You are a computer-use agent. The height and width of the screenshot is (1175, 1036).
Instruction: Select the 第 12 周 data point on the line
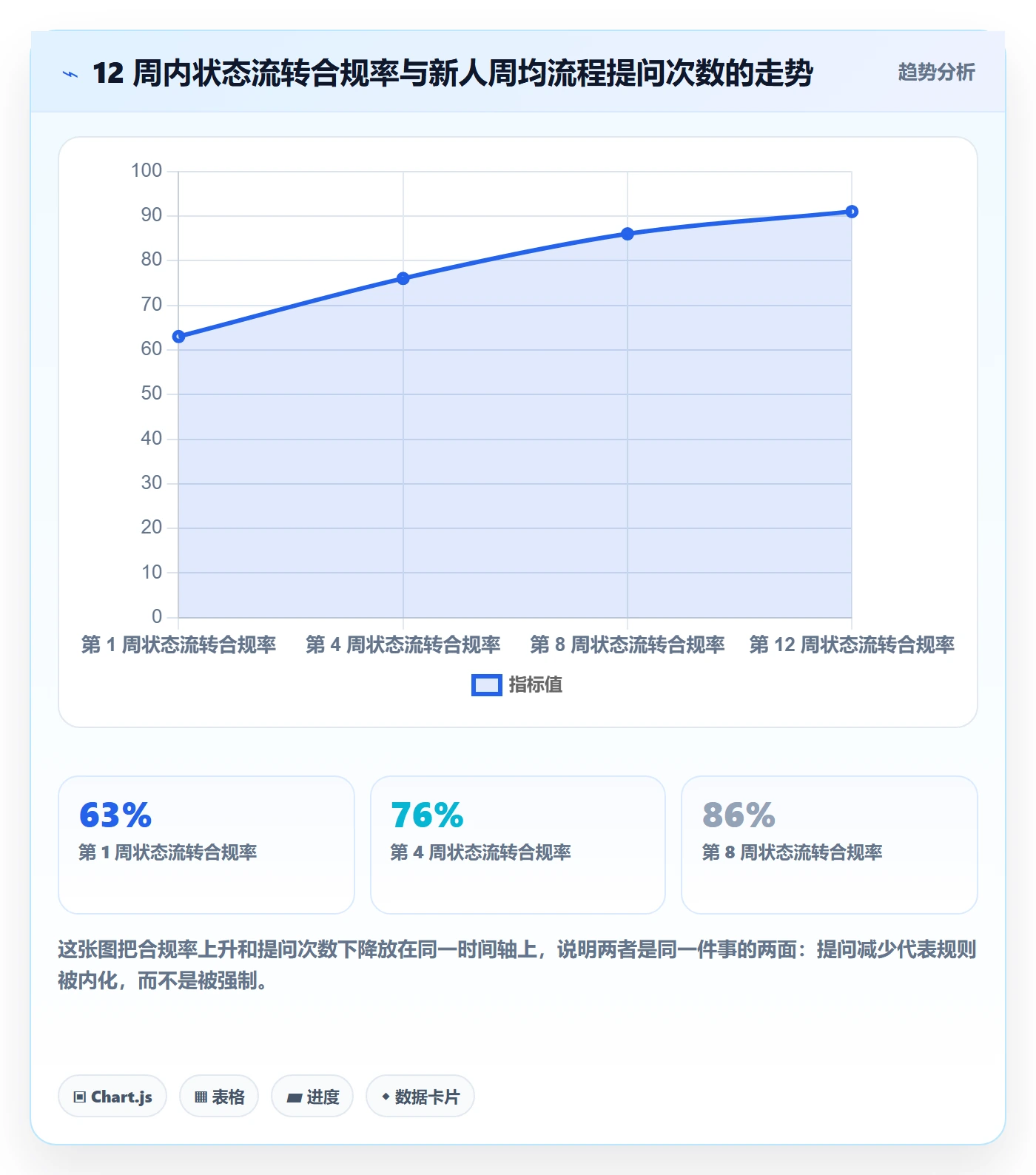[x=852, y=212]
